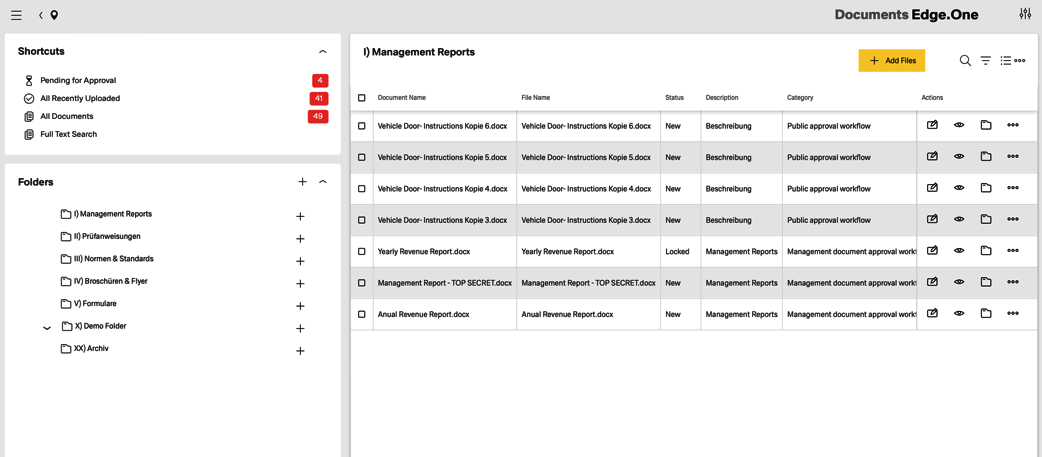Check the Vehicle Door- Instructions Kopie 4.docx row
This screenshot has height=457, width=1042.
[x=362, y=189]
